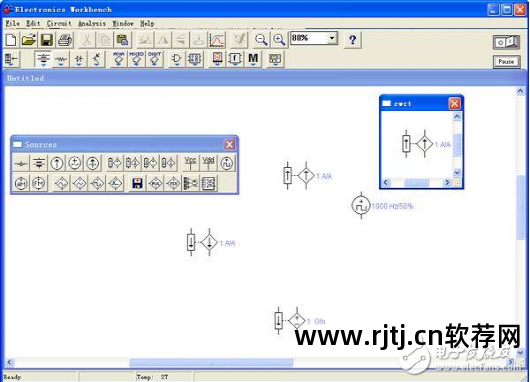This screenshot has width=530, height=382.
Task: Click the horizontal scrollbar thumb at bottom
Action: [x=211, y=362]
